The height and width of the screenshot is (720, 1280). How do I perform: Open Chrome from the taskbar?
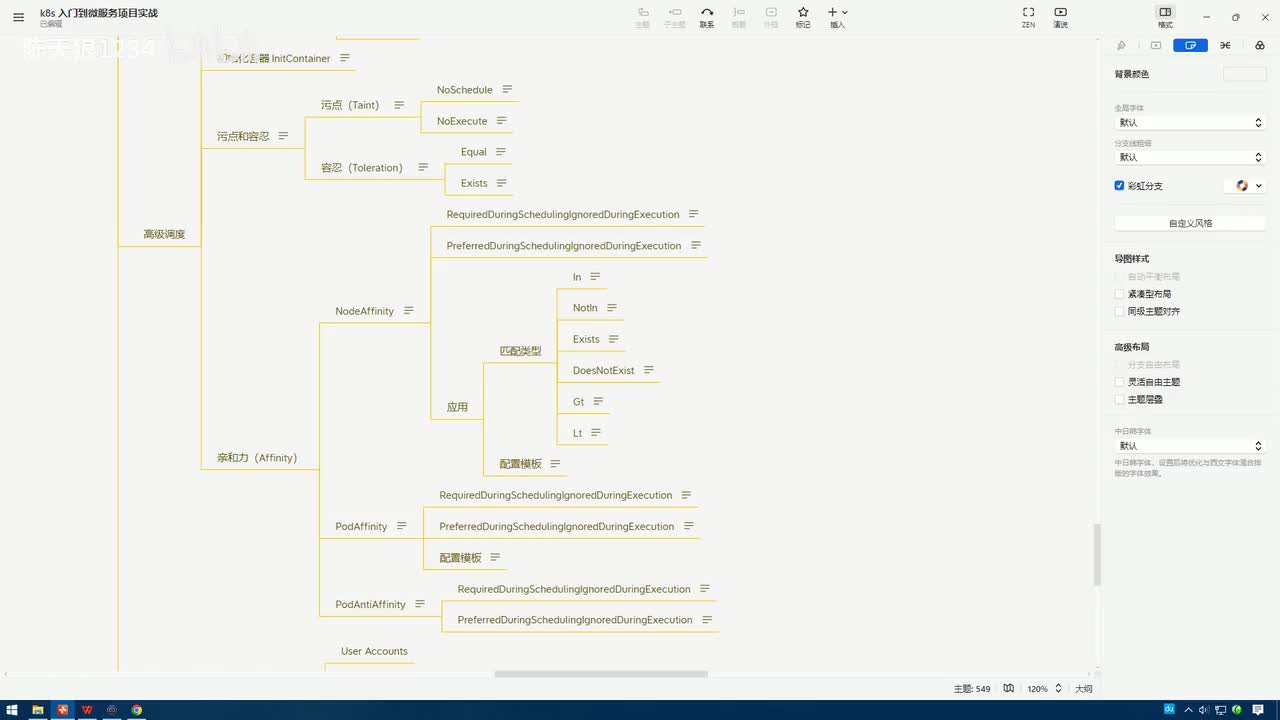pos(137,710)
